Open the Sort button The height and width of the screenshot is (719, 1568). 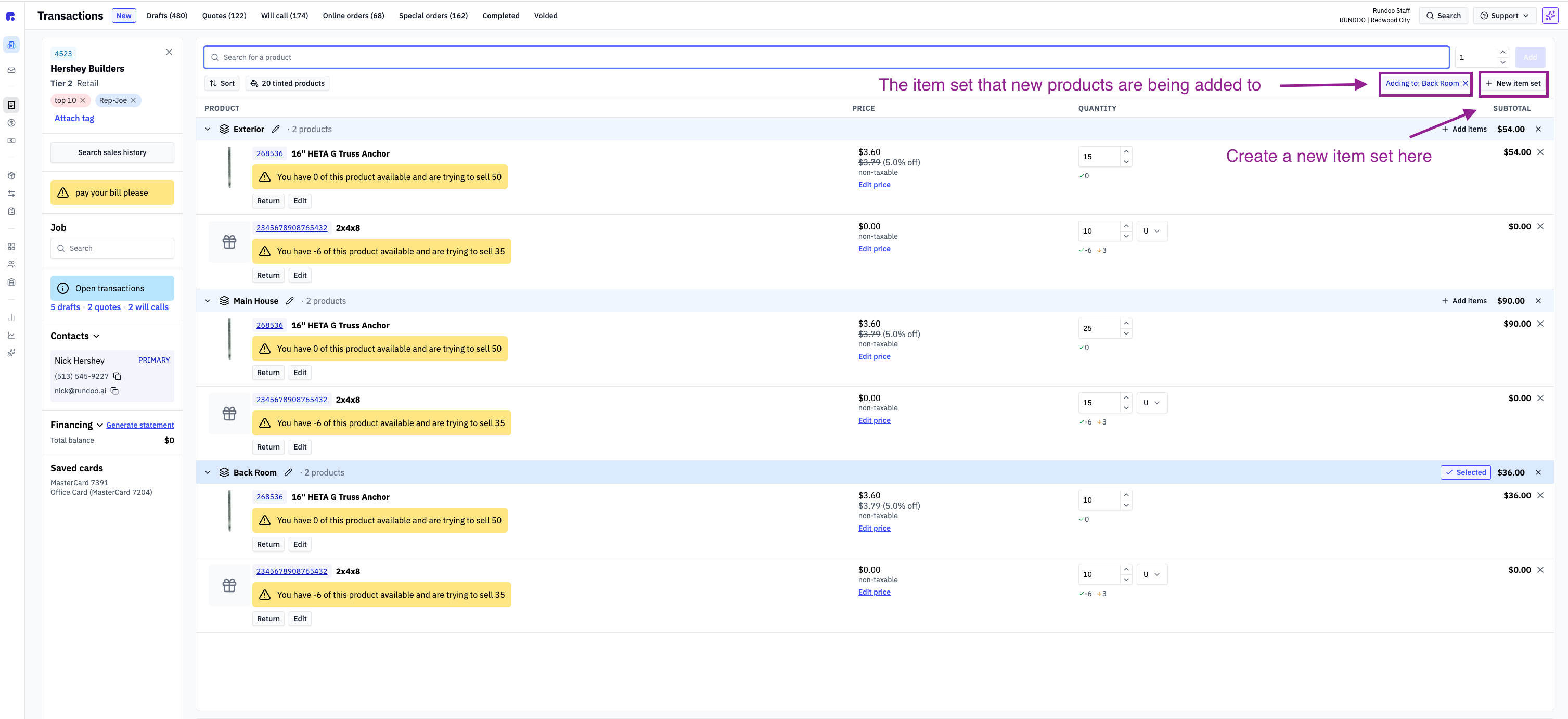(222, 83)
